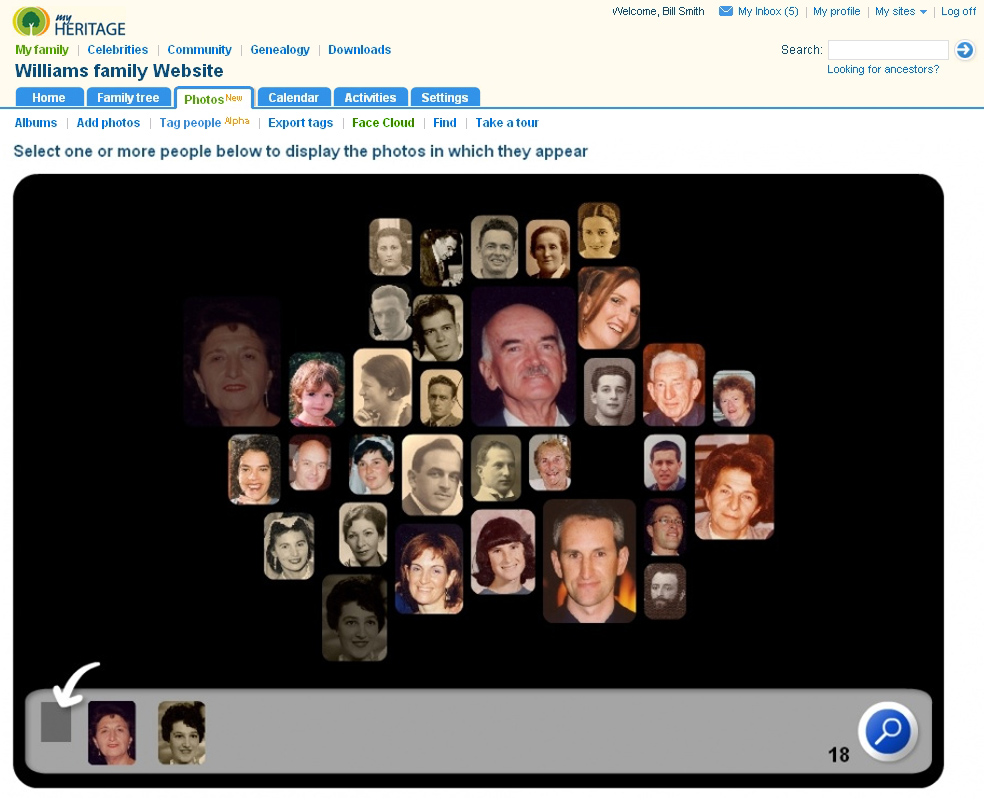Click the empty gray slot in tray
984x800 pixels.
pos(56,722)
